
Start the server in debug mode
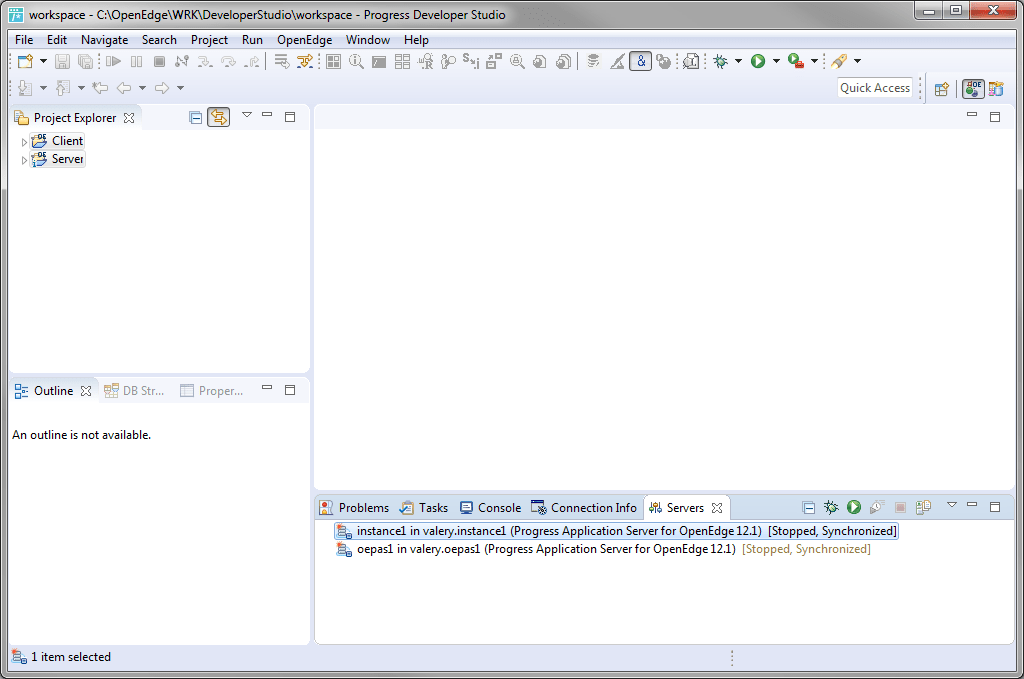click(x=831, y=507)
